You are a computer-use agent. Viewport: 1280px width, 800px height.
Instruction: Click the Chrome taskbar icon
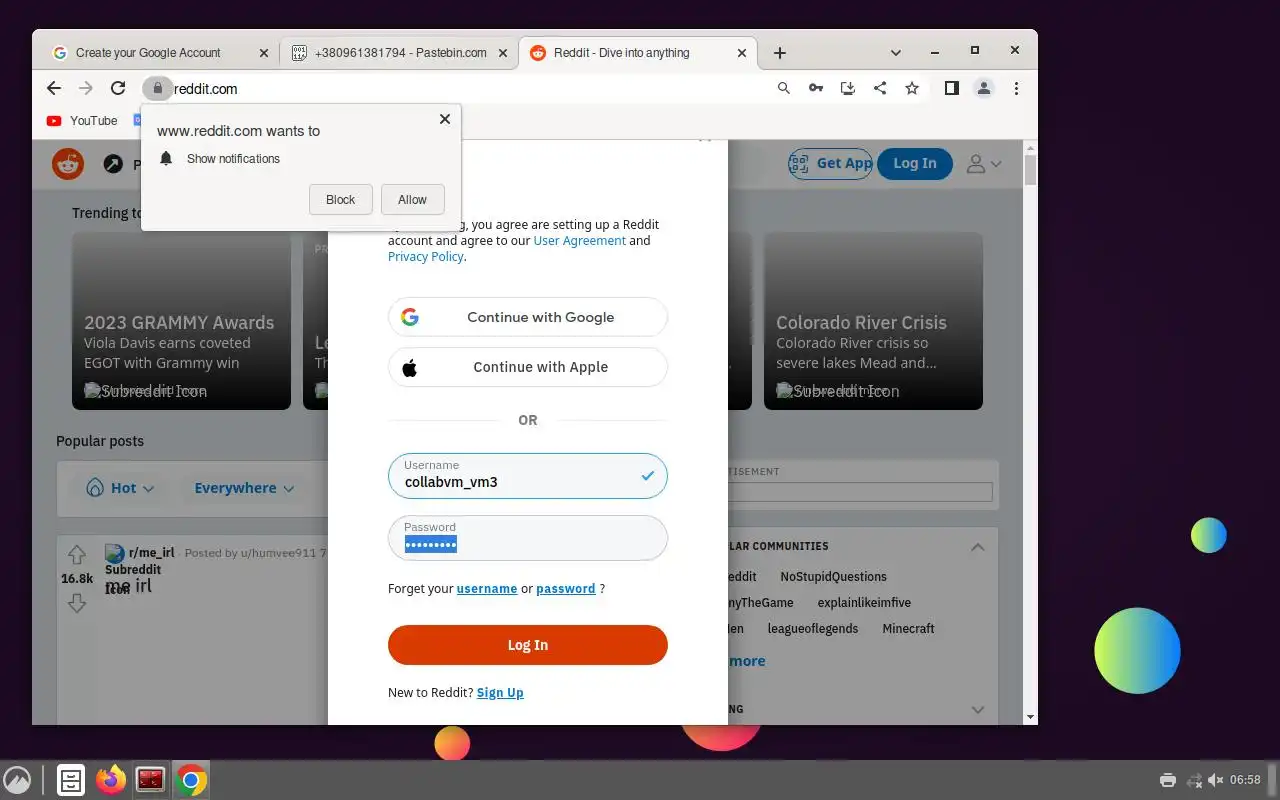pyautogui.click(x=191, y=780)
